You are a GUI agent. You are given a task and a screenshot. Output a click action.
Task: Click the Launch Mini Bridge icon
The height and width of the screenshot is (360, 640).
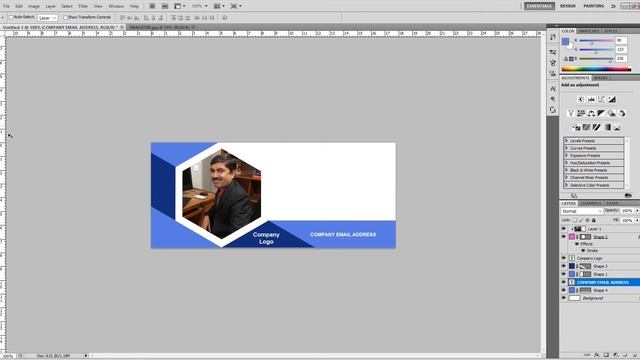coord(164,6)
